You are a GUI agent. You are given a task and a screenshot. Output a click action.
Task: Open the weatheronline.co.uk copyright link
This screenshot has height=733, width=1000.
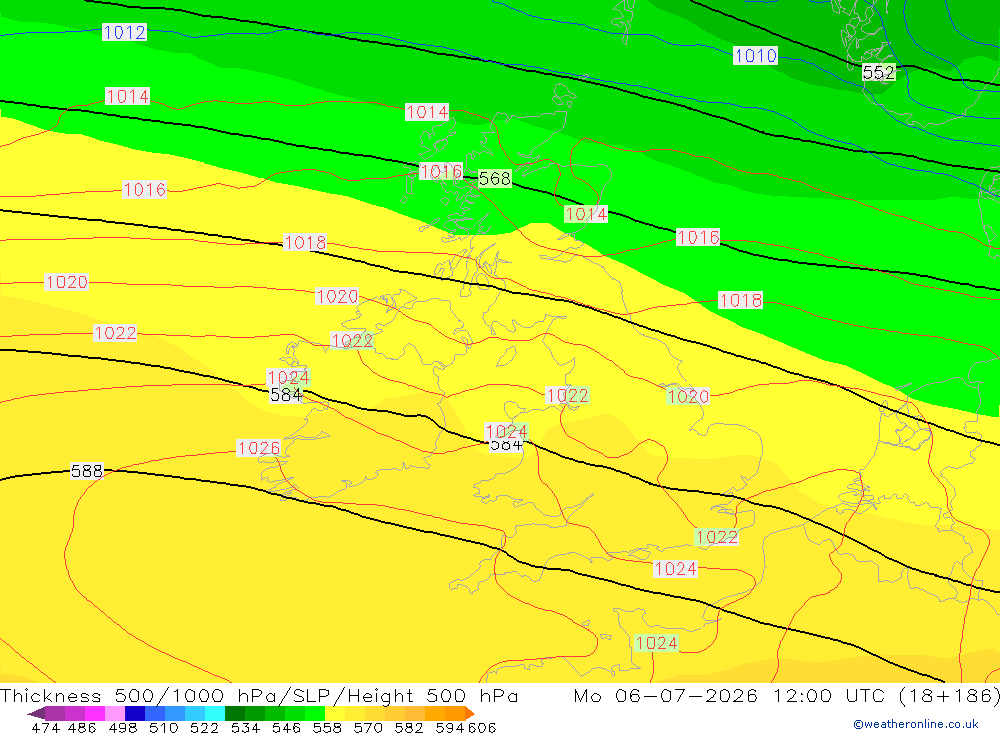(x=915, y=724)
